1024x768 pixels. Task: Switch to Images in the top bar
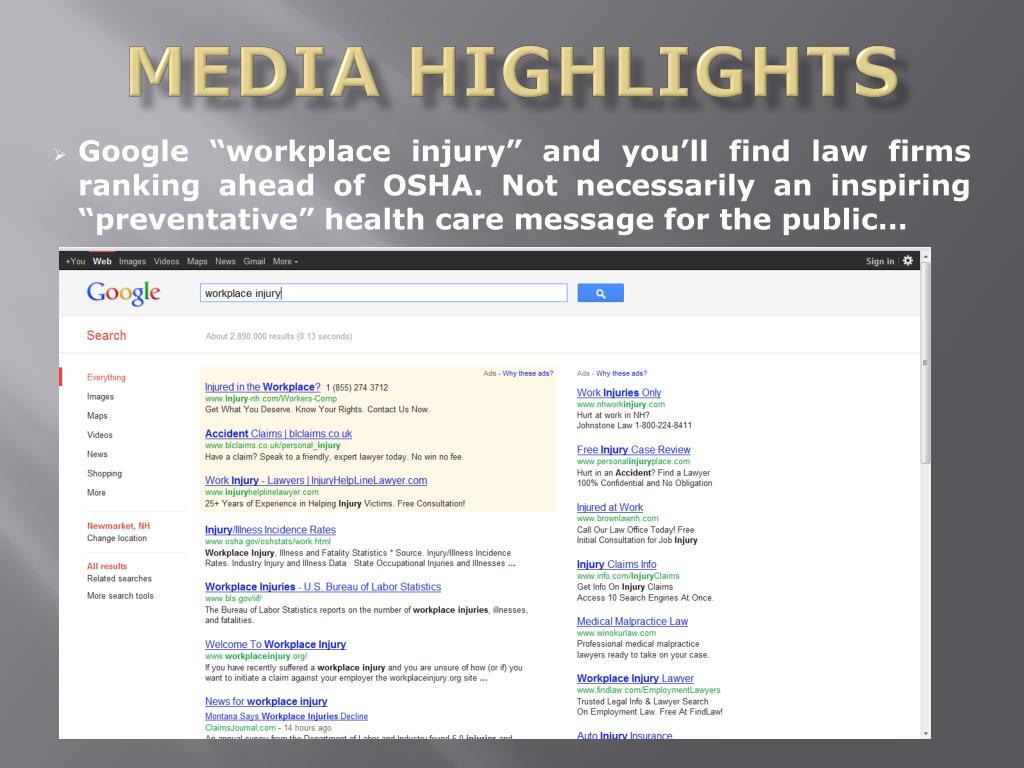tap(133, 261)
